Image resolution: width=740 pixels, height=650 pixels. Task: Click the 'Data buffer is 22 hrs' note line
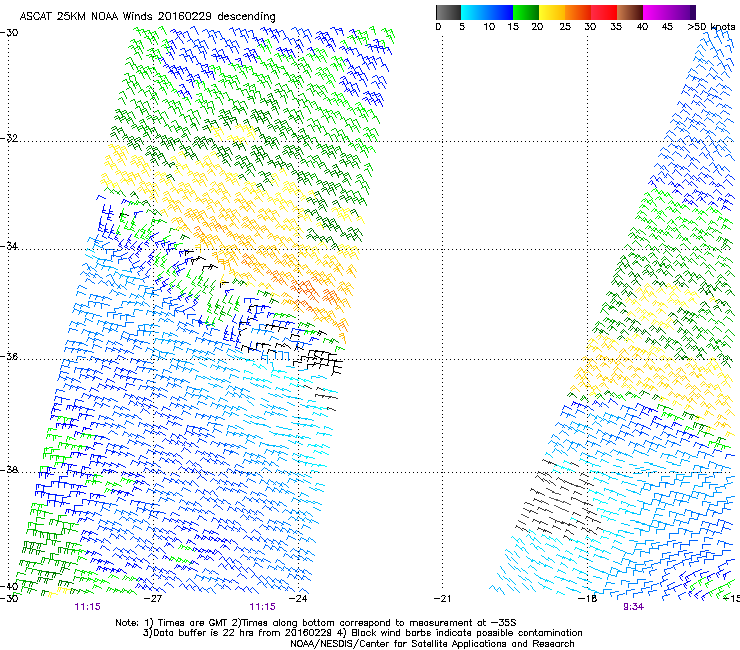point(362,633)
